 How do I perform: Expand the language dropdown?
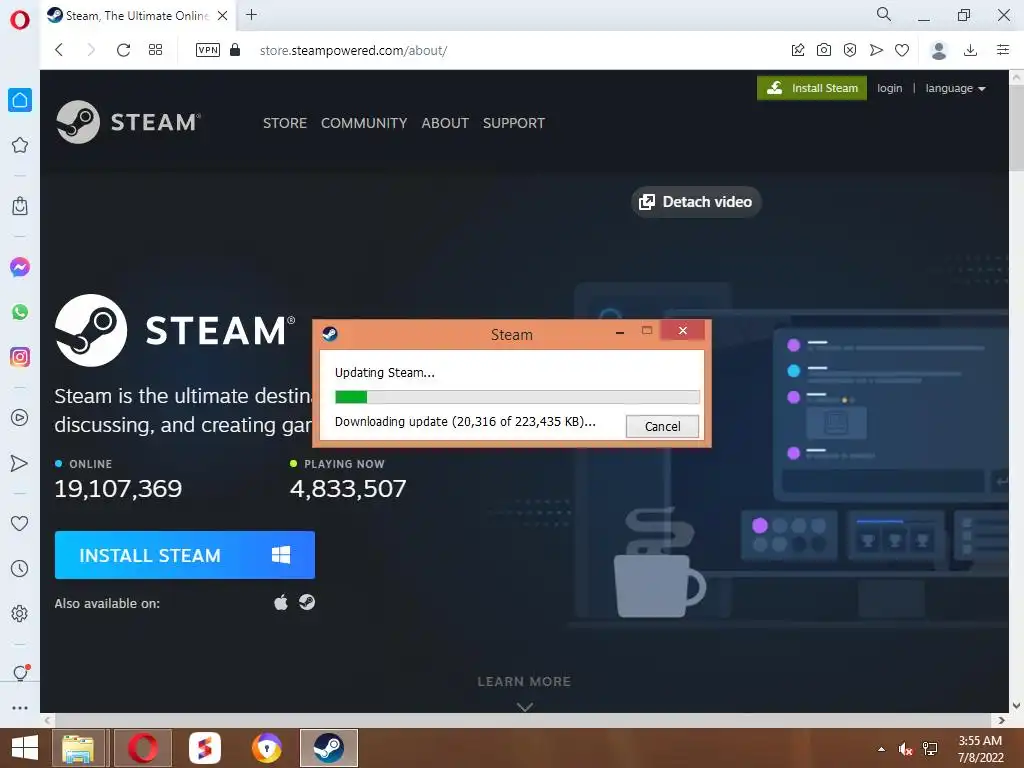click(955, 88)
